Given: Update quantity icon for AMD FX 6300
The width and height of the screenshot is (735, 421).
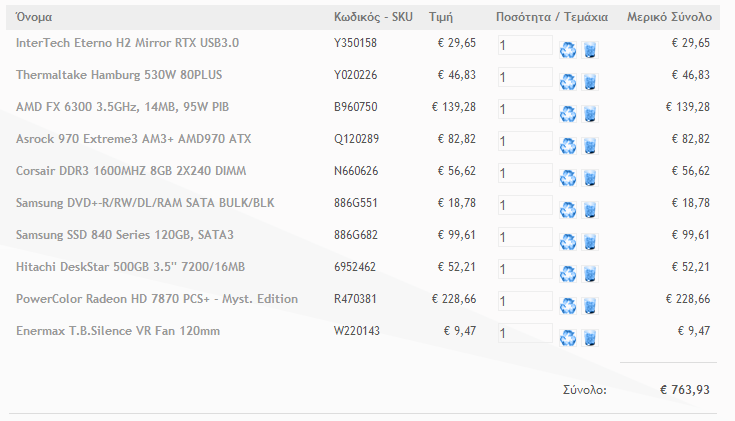Looking at the screenshot, I should [568, 114].
